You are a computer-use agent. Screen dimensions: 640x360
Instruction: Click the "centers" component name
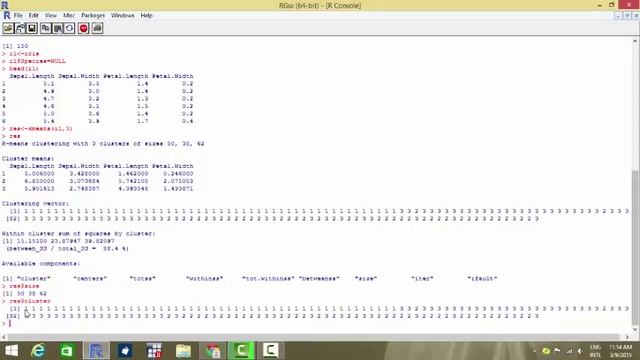(x=90, y=278)
